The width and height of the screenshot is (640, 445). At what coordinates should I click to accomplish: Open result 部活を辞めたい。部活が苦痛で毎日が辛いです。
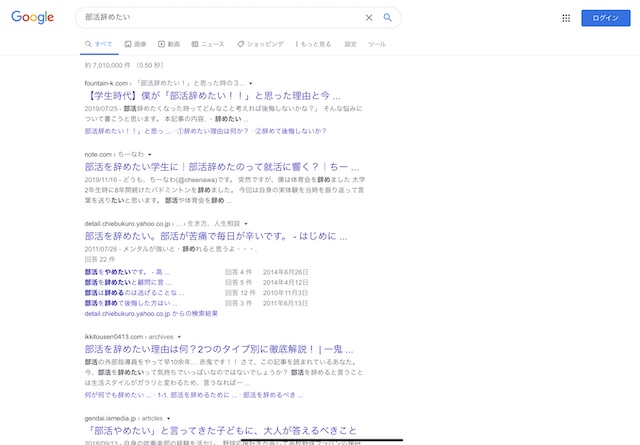[x=216, y=236]
